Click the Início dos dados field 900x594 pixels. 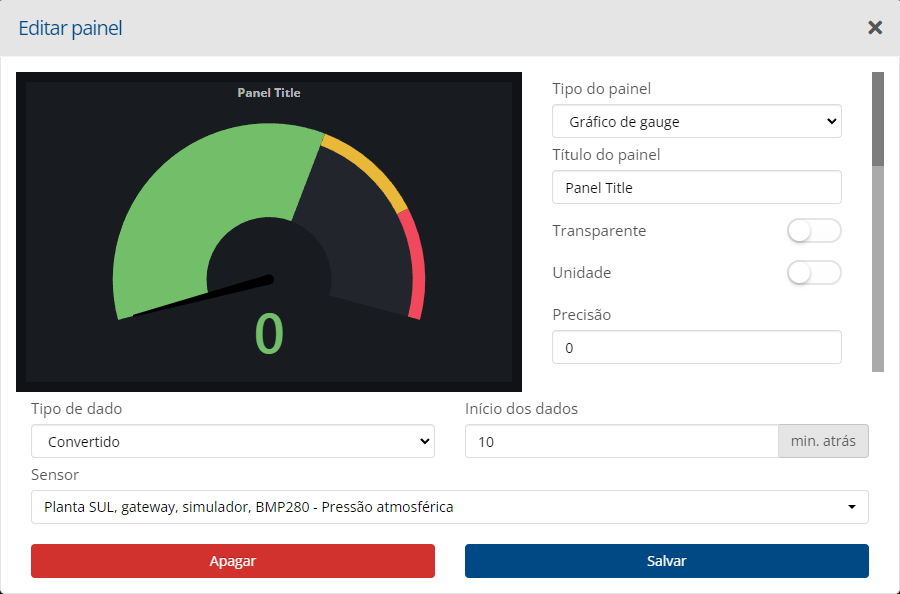coord(621,441)
